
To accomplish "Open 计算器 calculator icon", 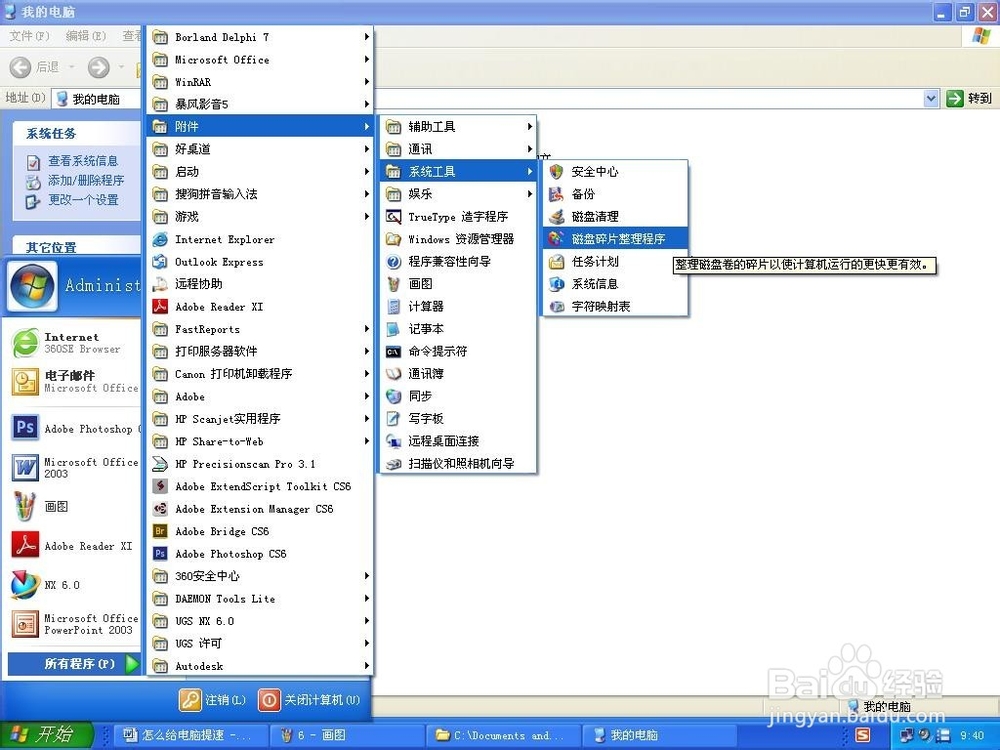I will [393, 306].
